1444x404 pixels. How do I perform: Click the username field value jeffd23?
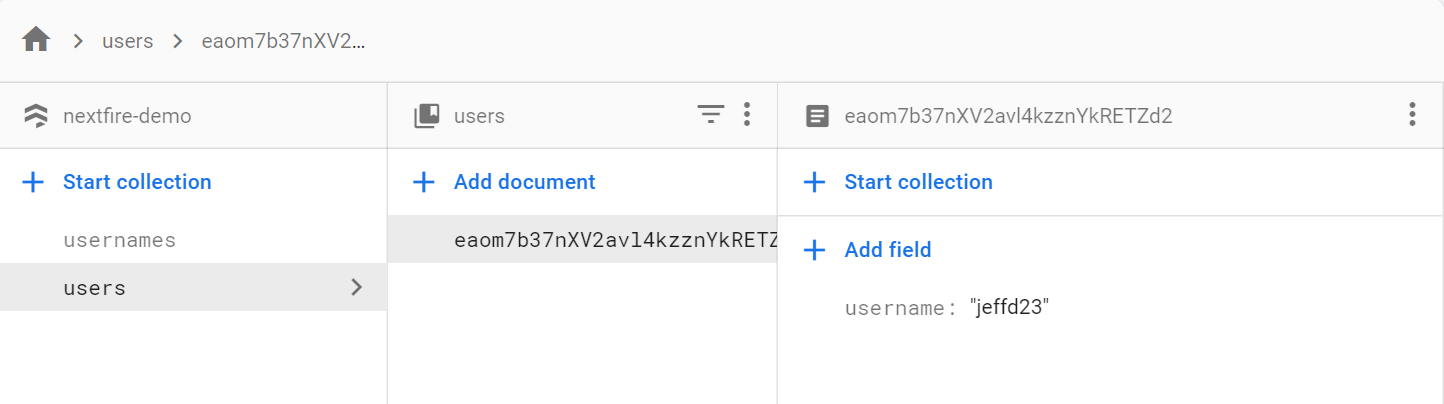coord(1009,308)
